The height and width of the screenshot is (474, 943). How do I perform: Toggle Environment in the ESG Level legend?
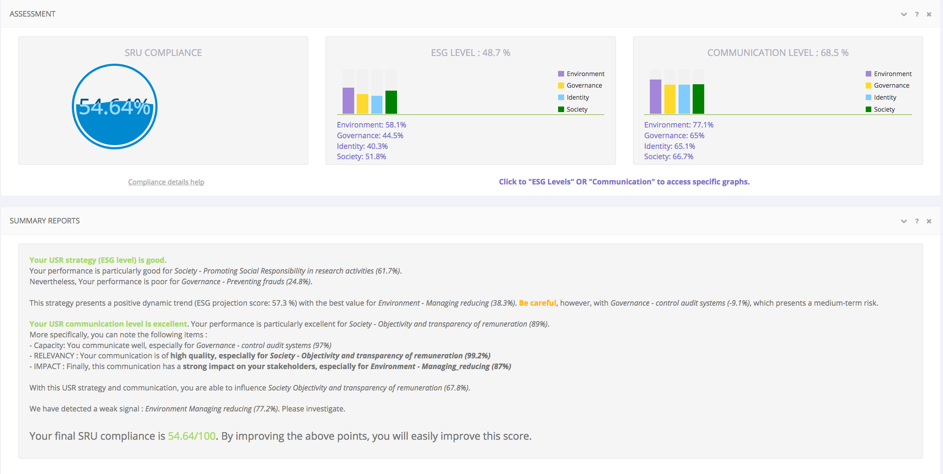(x=584, y=74)
